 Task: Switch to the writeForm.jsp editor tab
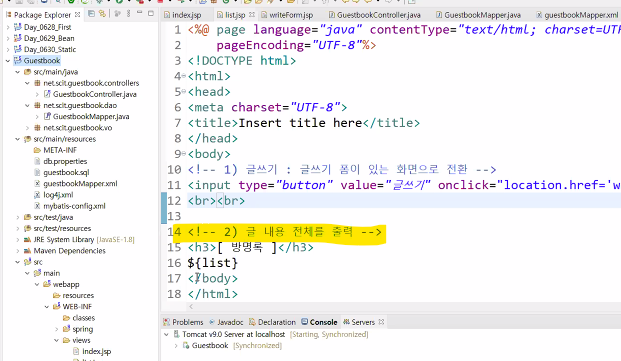click(x=287, y=15)
